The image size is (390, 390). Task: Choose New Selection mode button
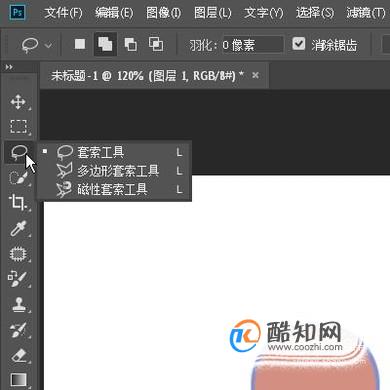80,44
